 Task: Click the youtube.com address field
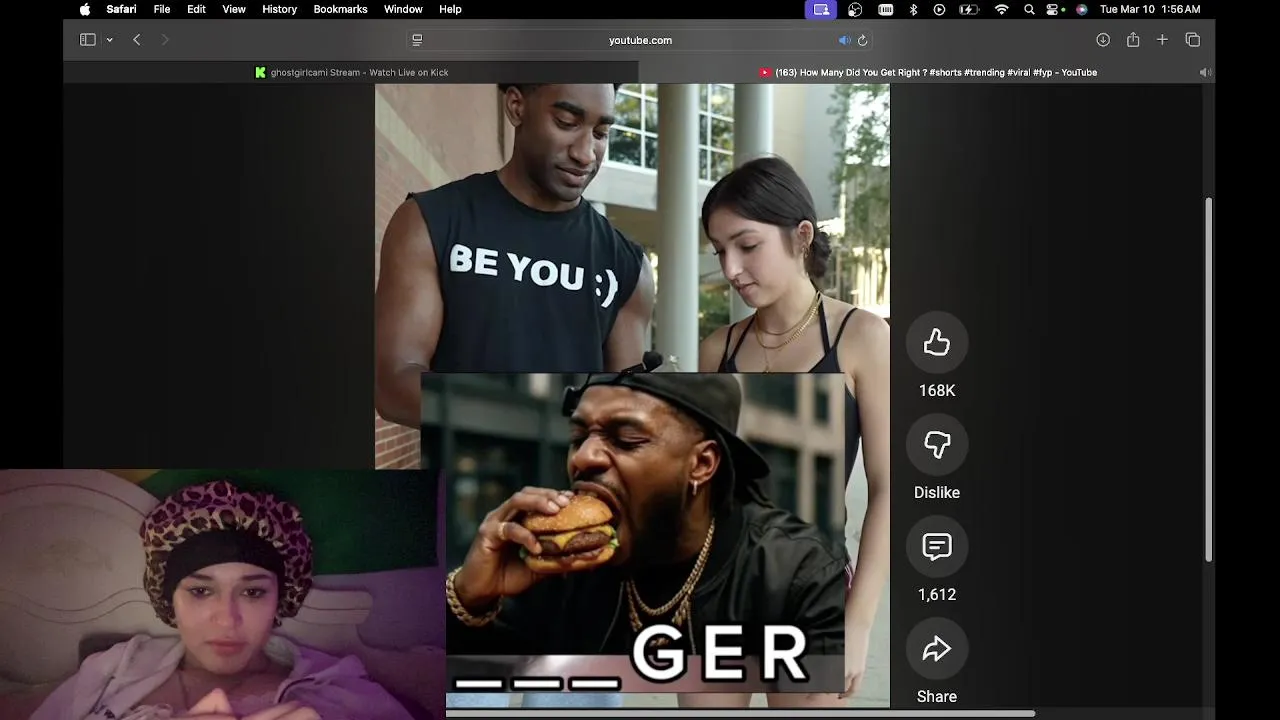tap(640, 40)
